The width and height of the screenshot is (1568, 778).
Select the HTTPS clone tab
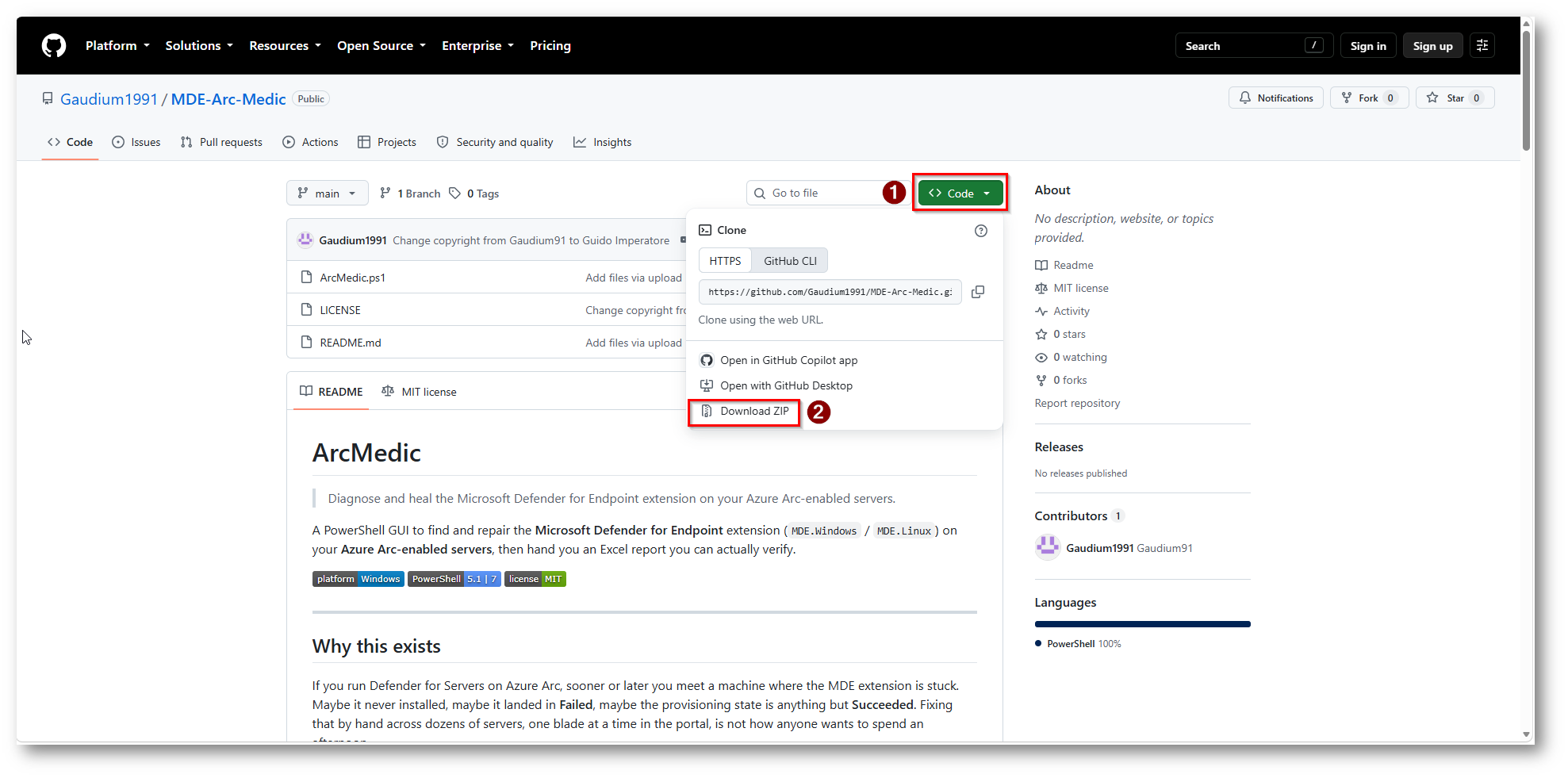[x=725, y=261]
